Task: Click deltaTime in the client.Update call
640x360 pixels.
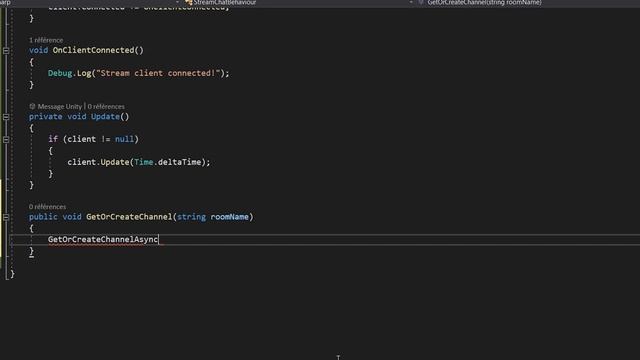Action: [180, 162]
